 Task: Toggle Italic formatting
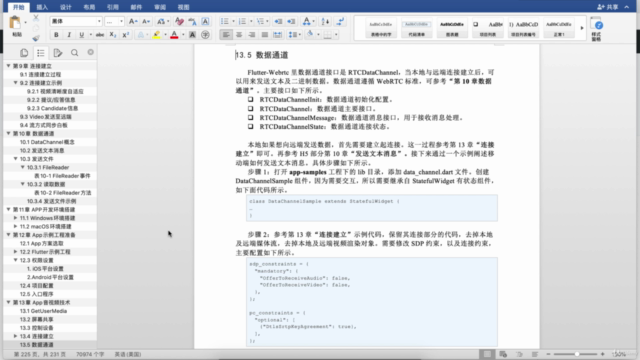tap(69, 35)
